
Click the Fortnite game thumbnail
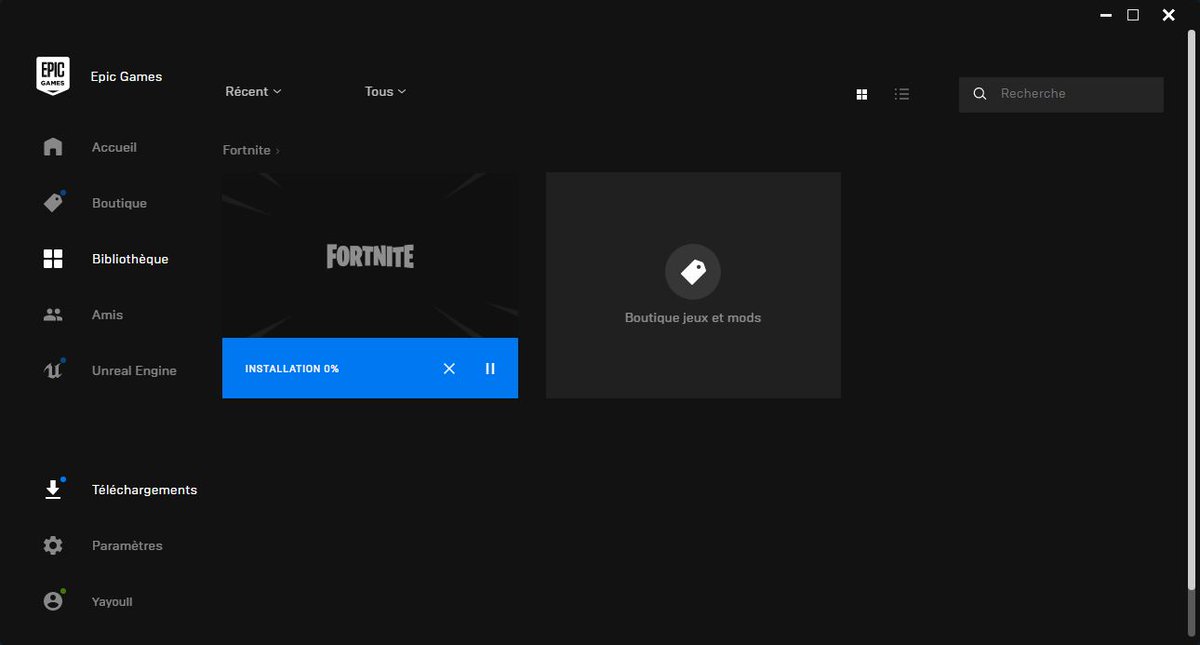click(x=370, y=256)
